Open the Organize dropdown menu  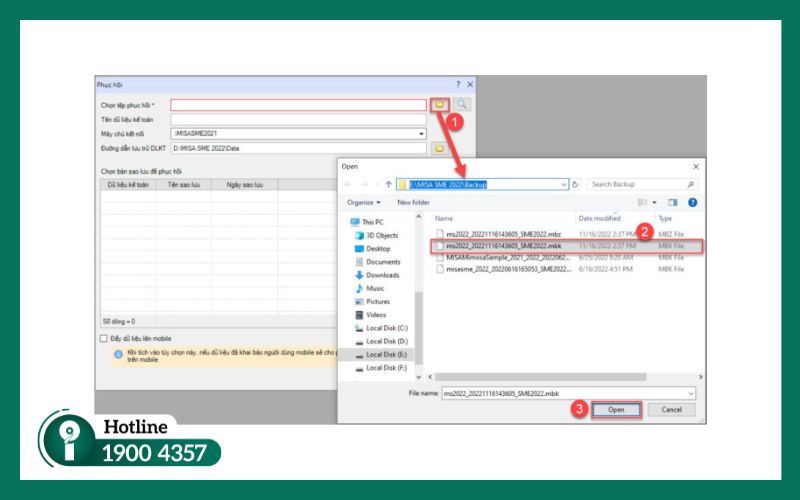click(x=364, y=203)
